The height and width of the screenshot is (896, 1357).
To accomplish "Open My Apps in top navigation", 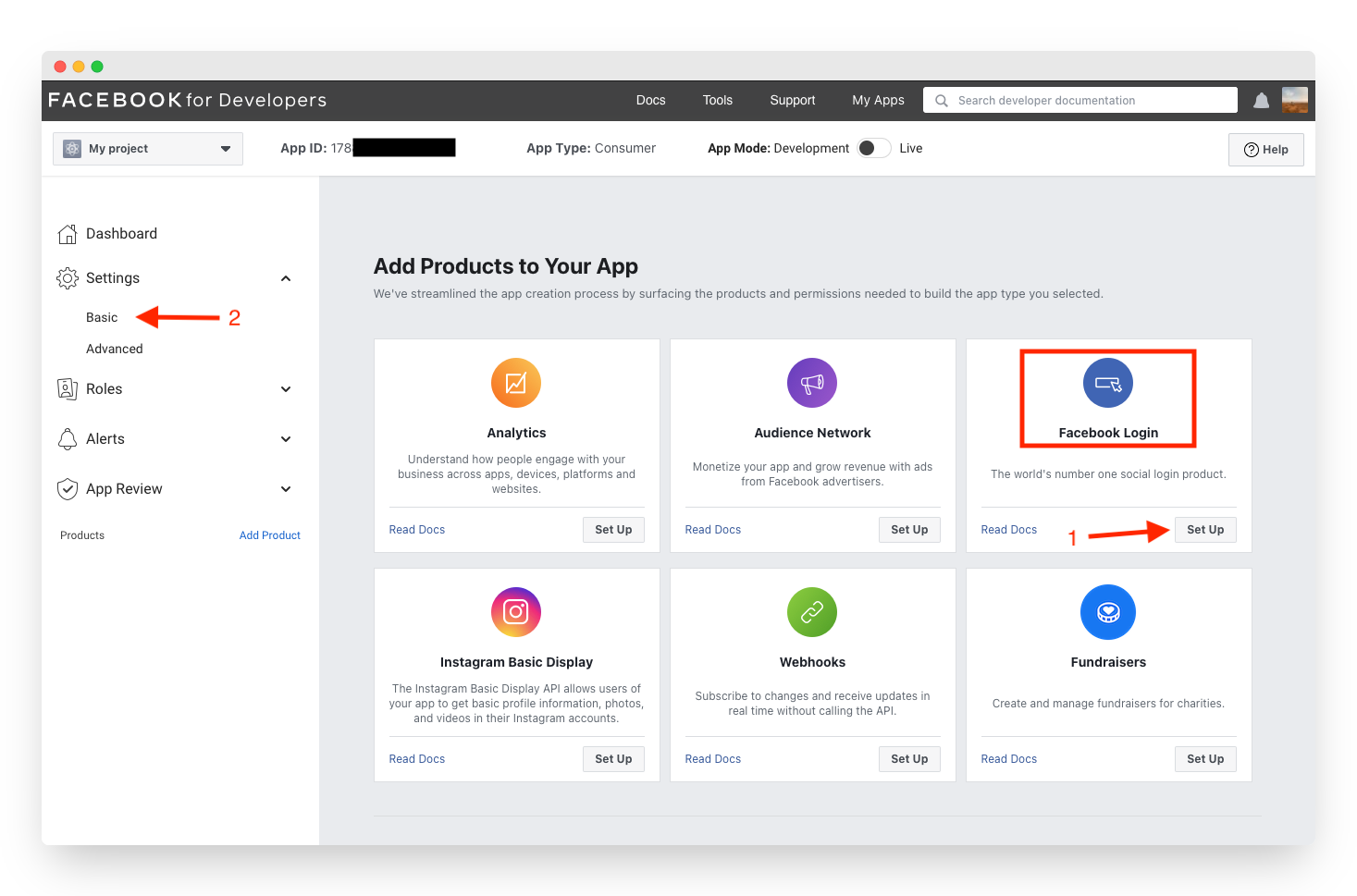I will tap(878, 100).
